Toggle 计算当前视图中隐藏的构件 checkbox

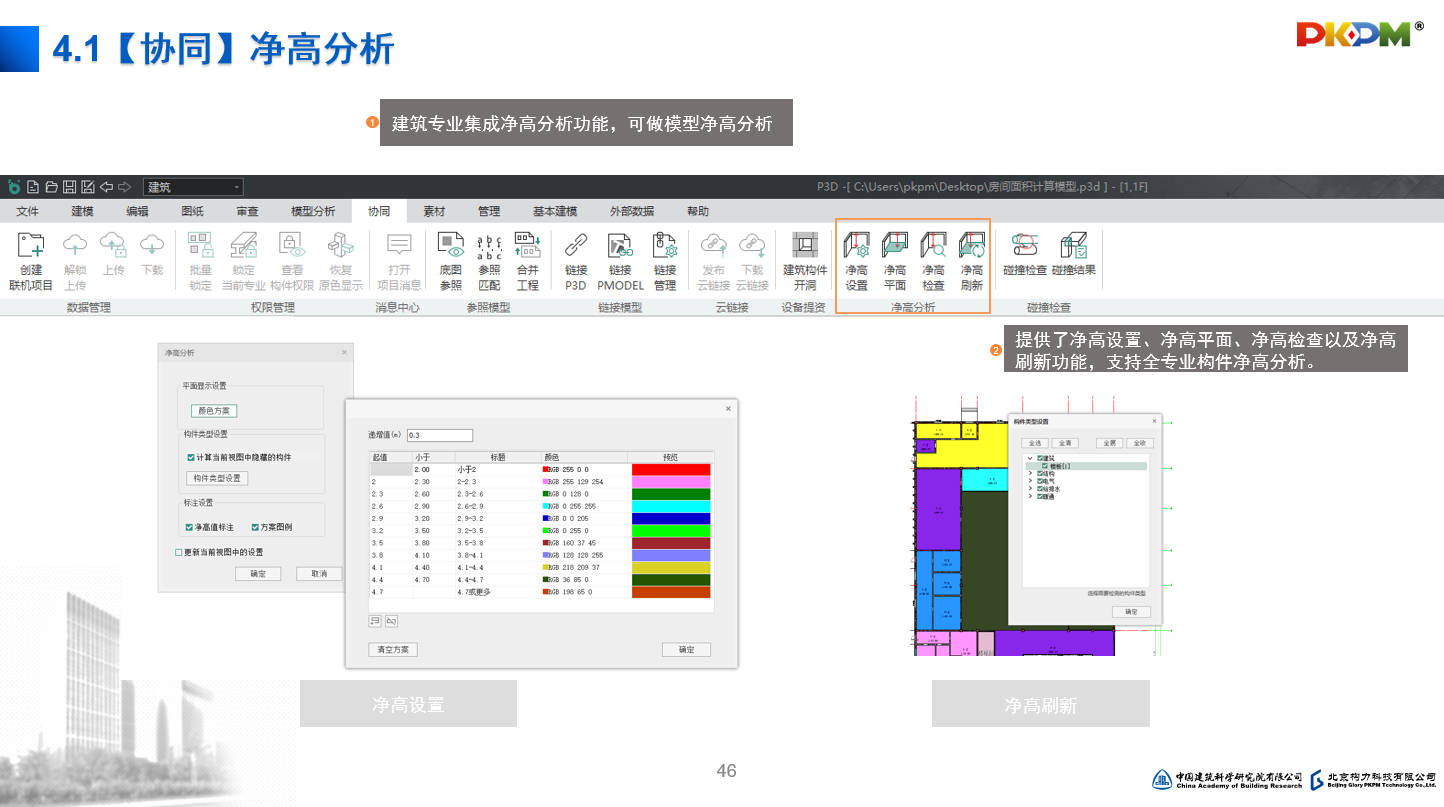point(190,457)
